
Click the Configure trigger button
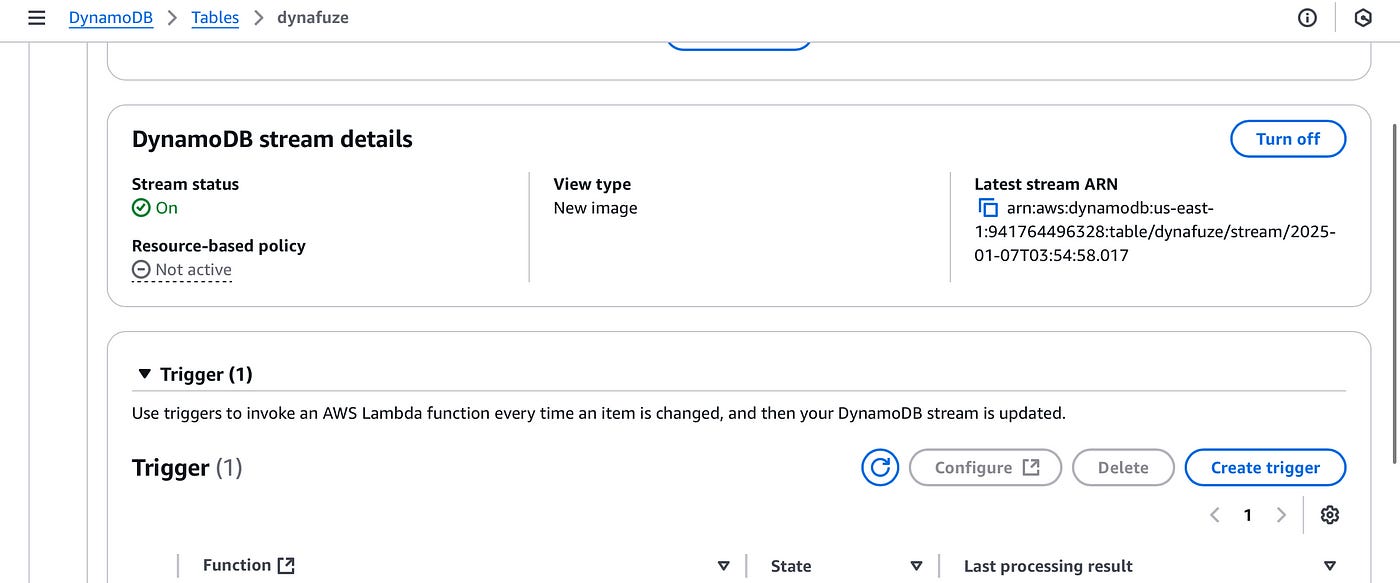985,467
